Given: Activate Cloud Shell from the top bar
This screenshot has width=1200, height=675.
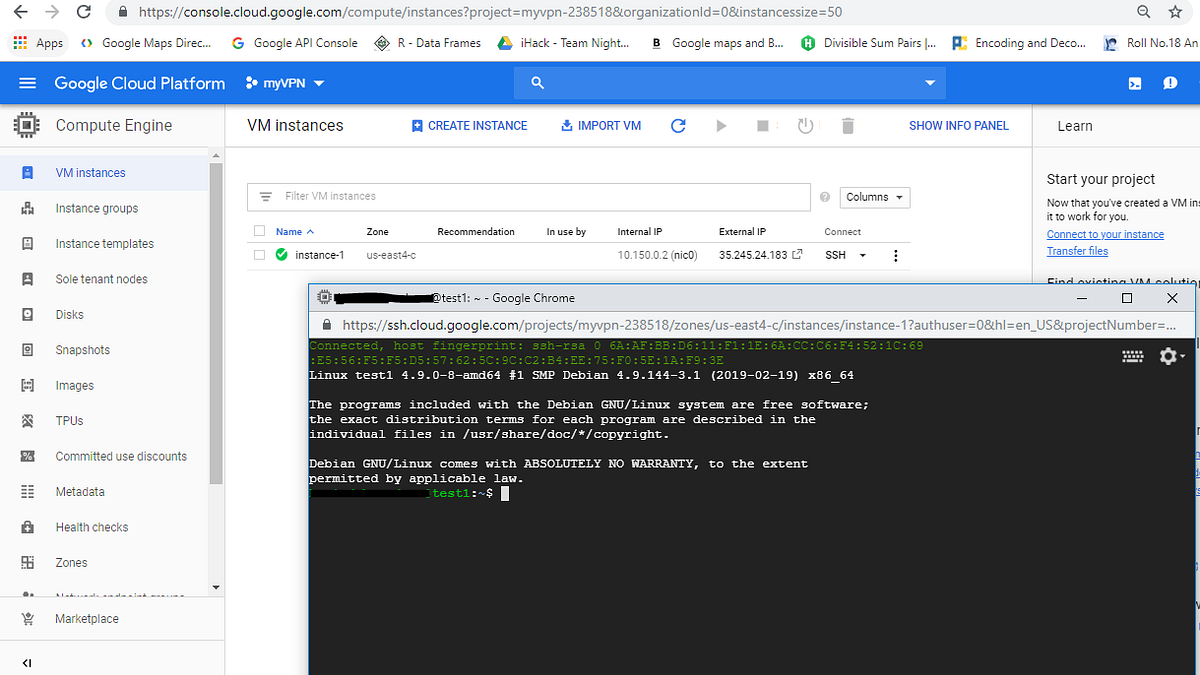Looking at the screenshot, I should (x=1135, y=84).
